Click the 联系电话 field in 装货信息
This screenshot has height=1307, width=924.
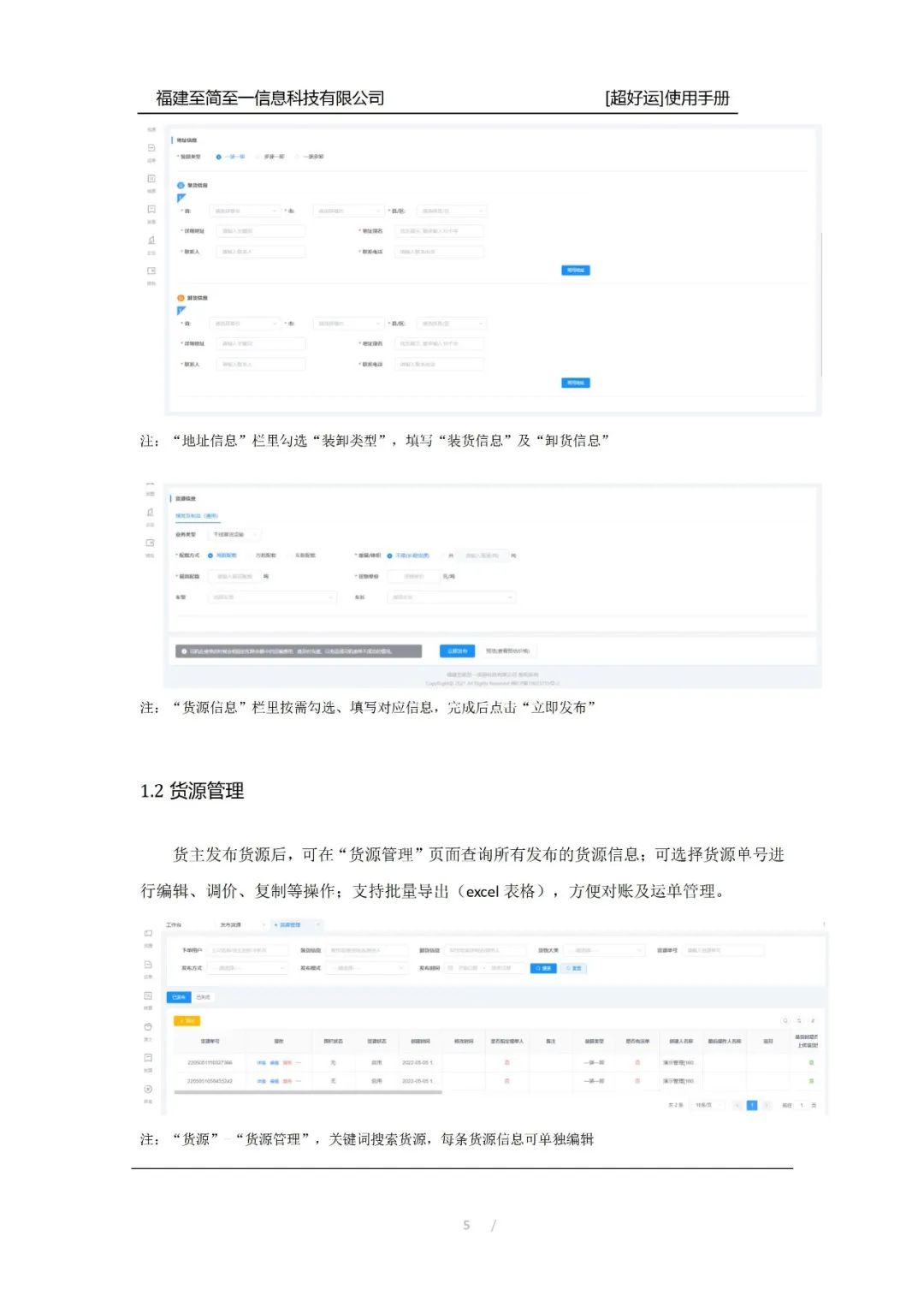[x=439, y=252]
